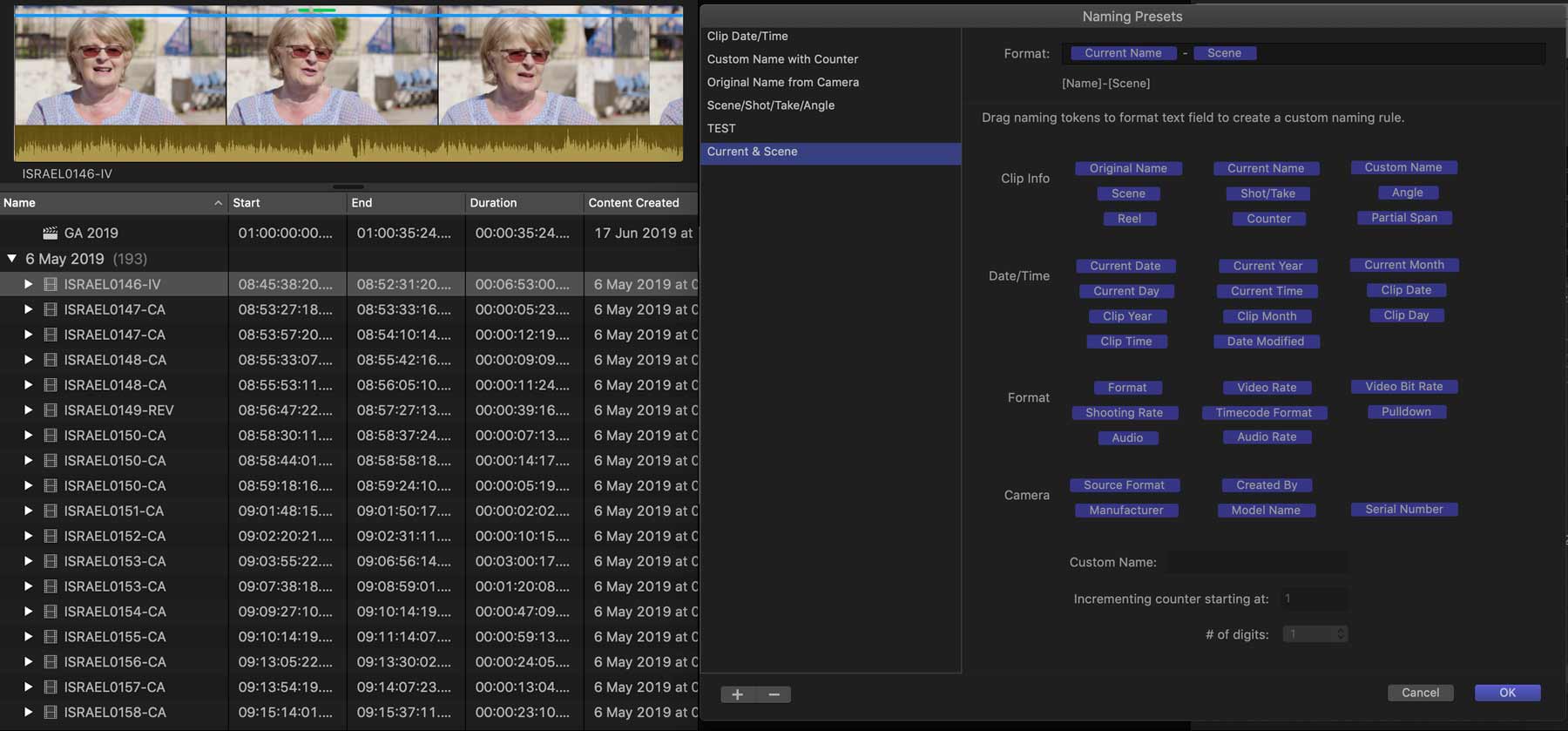The image size is (1568, 731).
Task: Click the Original Name token under Clip Info
Action: pyautogui.click(x=1128, y=168)
